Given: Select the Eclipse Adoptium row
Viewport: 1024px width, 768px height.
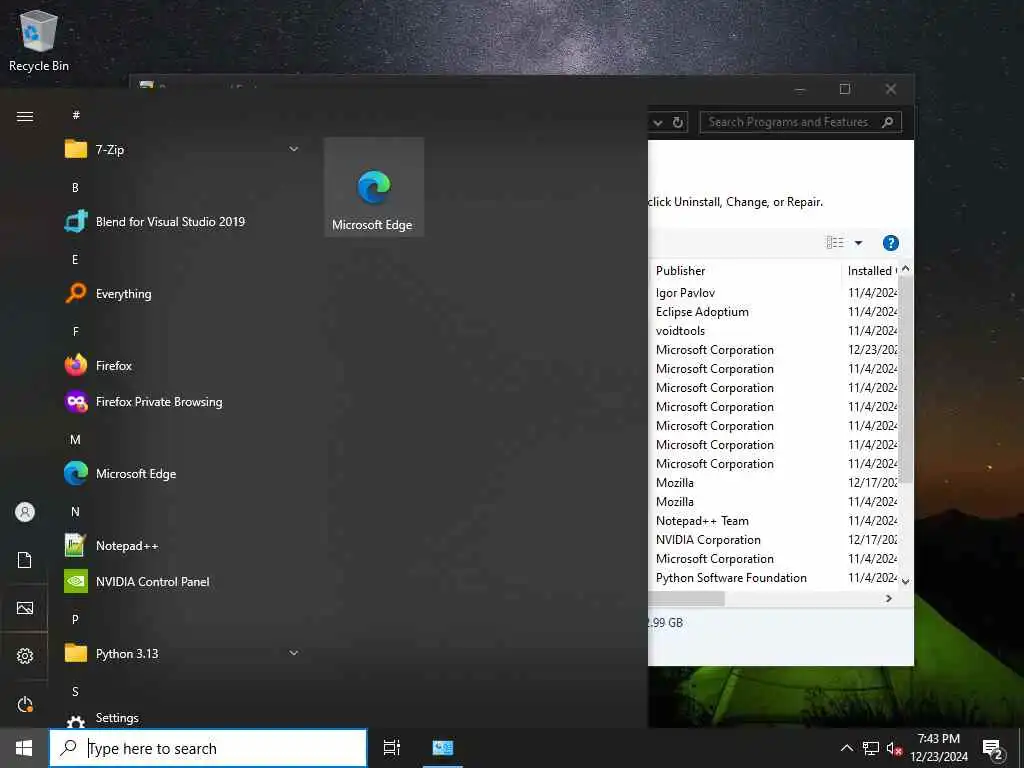Looking at the screenshot, I should click(x=702, y=312).
